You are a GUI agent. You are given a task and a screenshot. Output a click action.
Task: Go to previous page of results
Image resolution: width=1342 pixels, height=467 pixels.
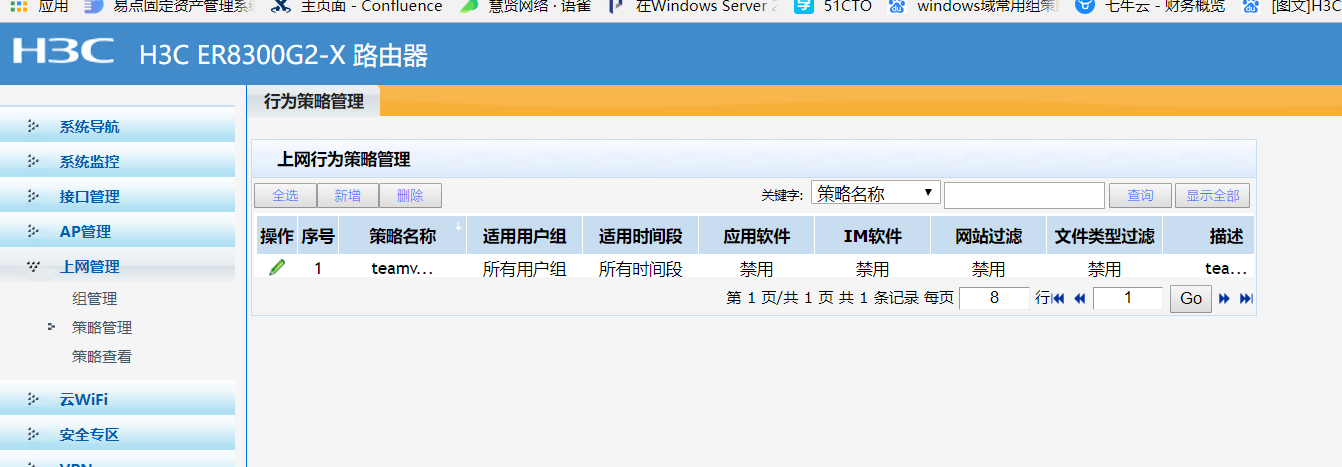pos(1079,298)
